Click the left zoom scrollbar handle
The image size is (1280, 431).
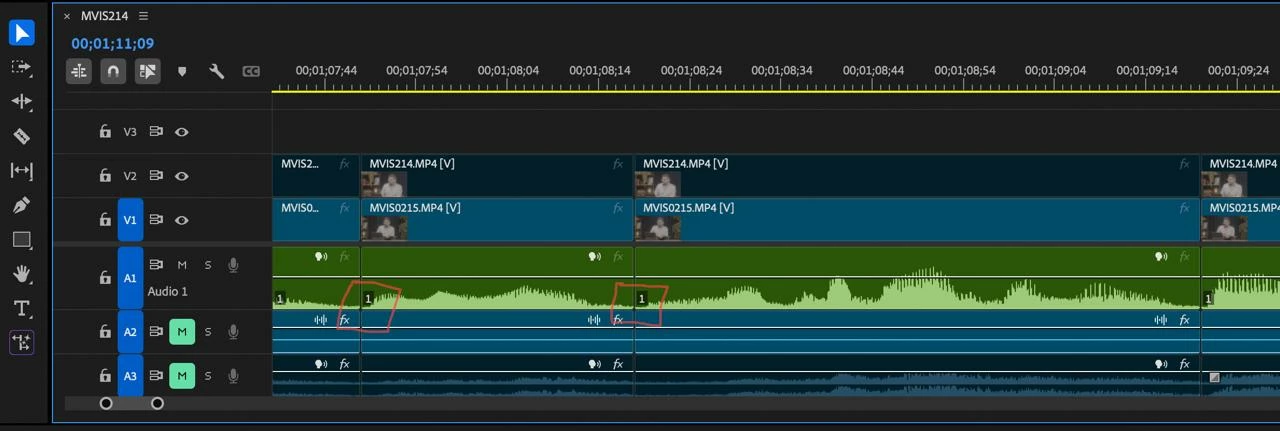tap(106, 403)
